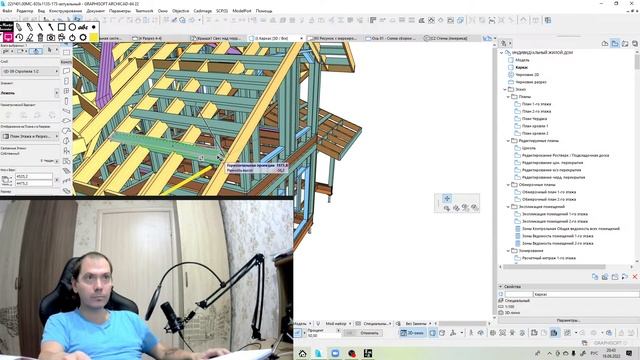Screen dimensions: 640x360
Task: Select the circle shape drawing tool
Action: (x=72, y=27)
